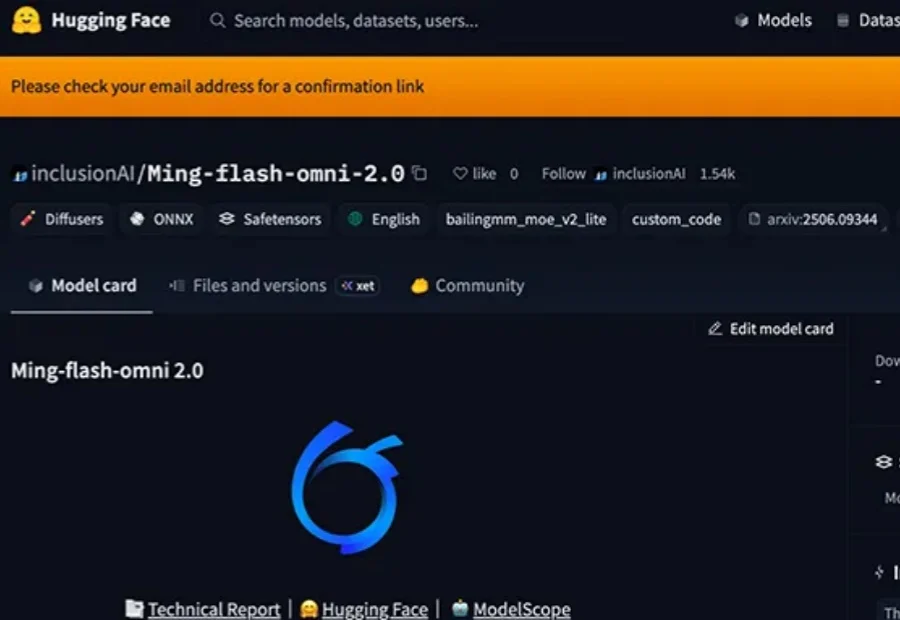This screenshot has height=620, width=900.
Task: Click the Models cube icon
Action: [741, 21]
